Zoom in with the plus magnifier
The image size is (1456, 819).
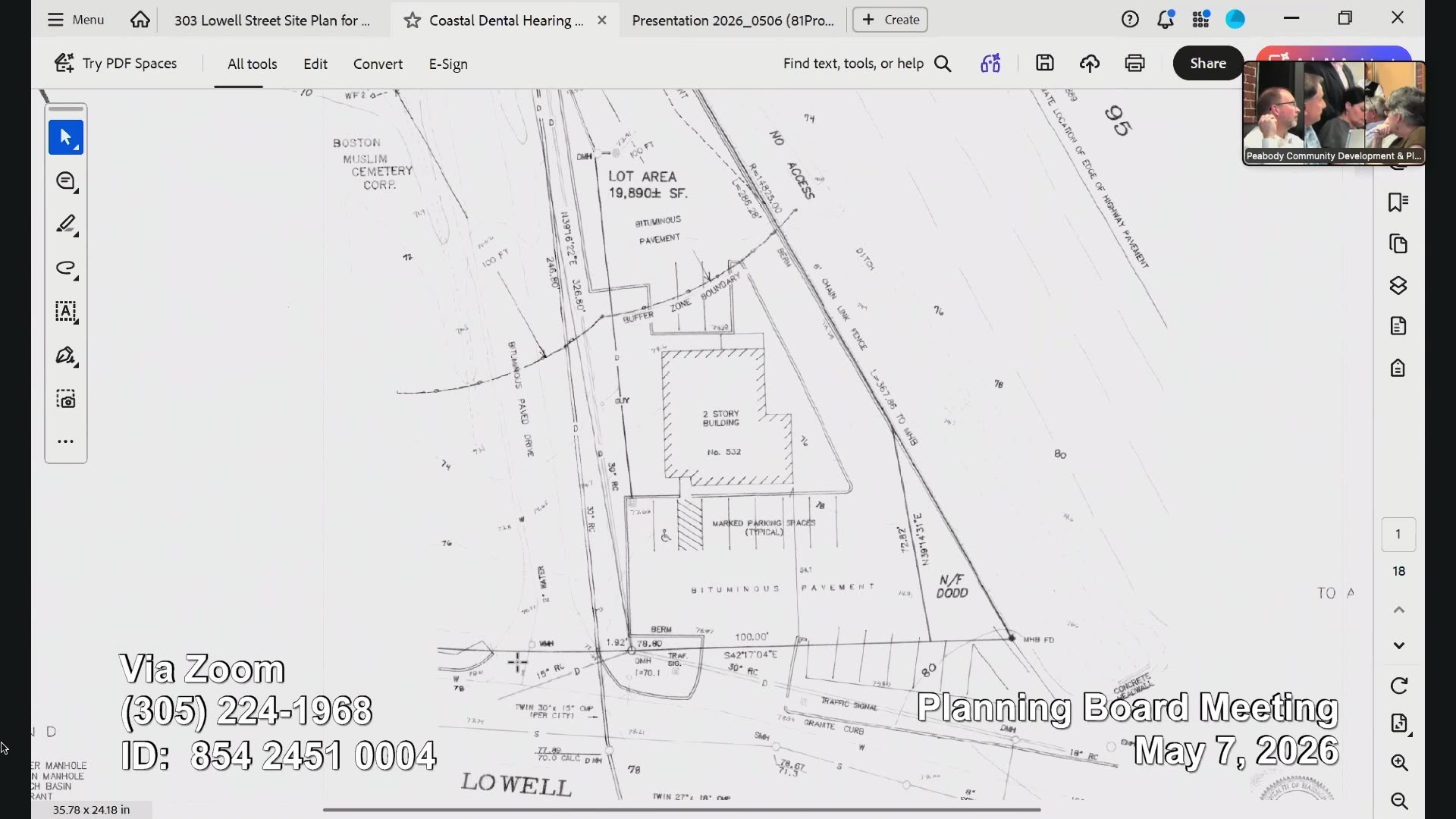pyautogui.click(x=1400, y=763)
